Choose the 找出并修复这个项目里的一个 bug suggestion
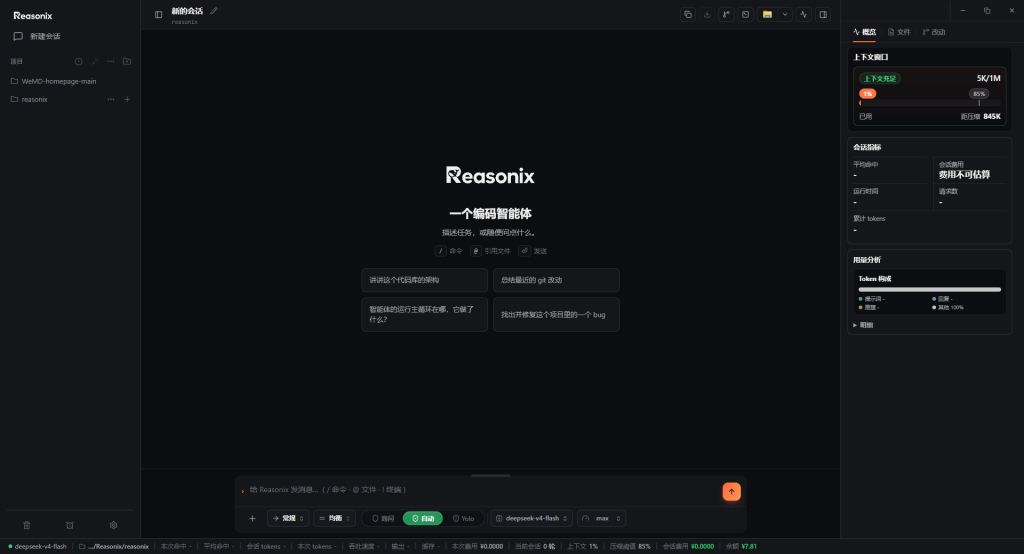The width and height of the screenshot is (1024, 554). 556,314
